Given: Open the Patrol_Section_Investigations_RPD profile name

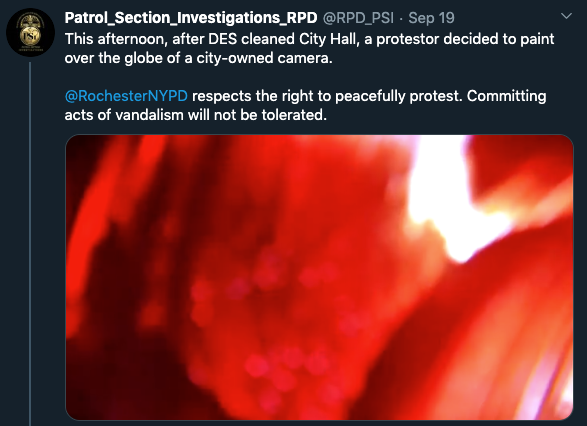Looking at the screenshot, I should [191, 18].
